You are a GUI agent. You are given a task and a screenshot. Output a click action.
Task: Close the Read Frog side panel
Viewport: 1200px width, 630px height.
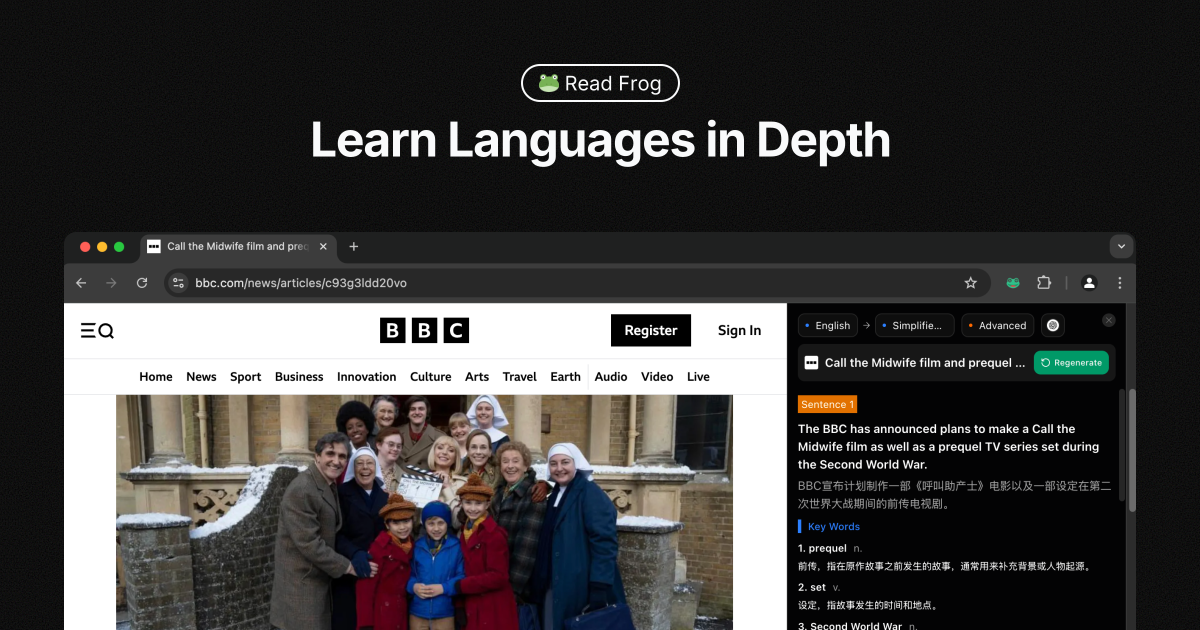coord(1108,320)
